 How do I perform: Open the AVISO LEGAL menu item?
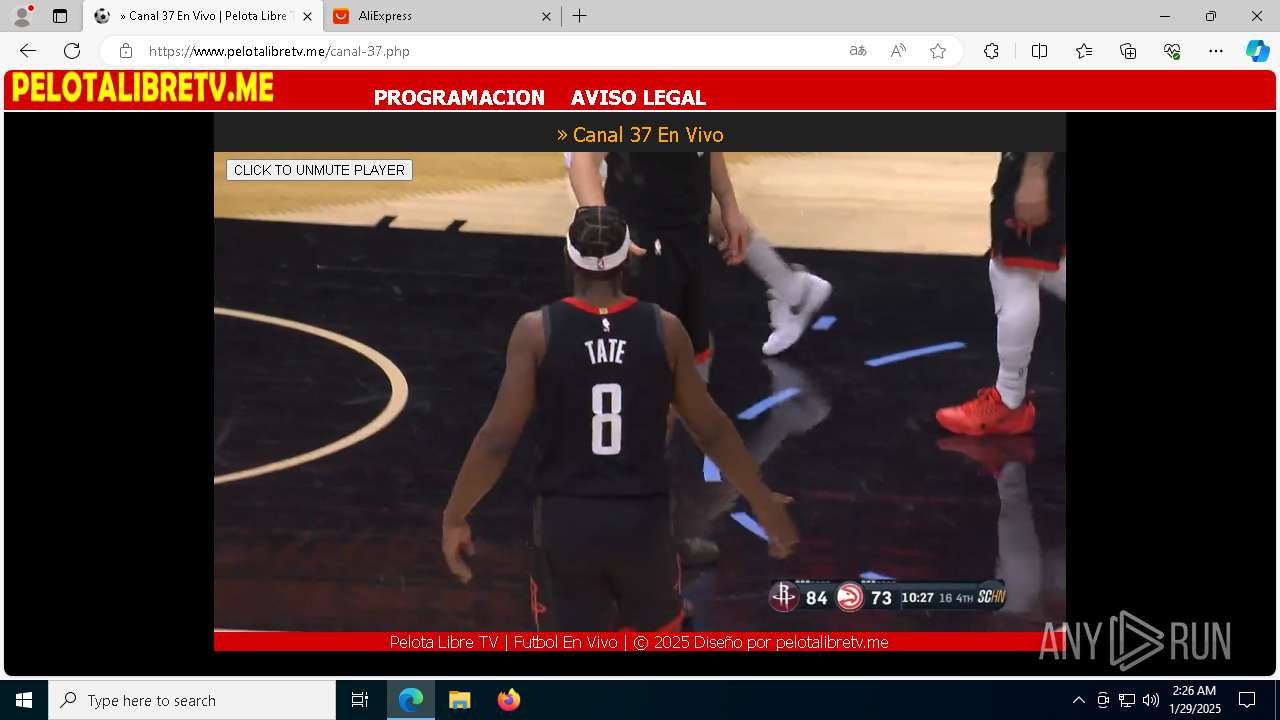click(x=638, y=97)
